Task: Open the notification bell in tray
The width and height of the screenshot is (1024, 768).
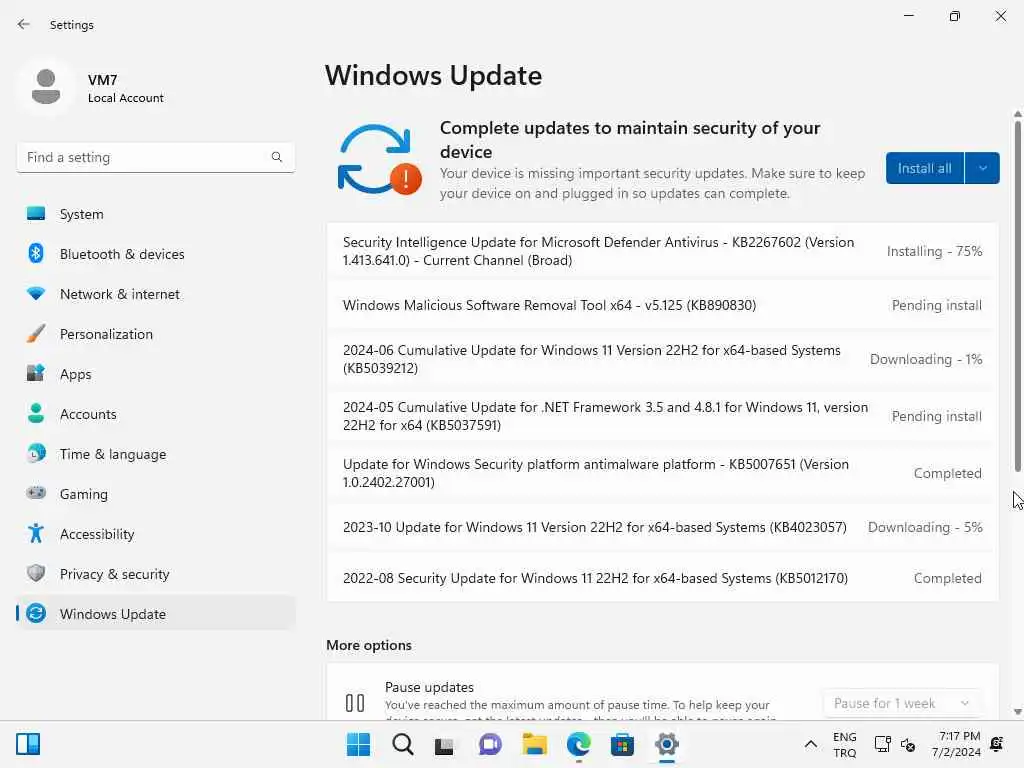Action: click(997, 744)
